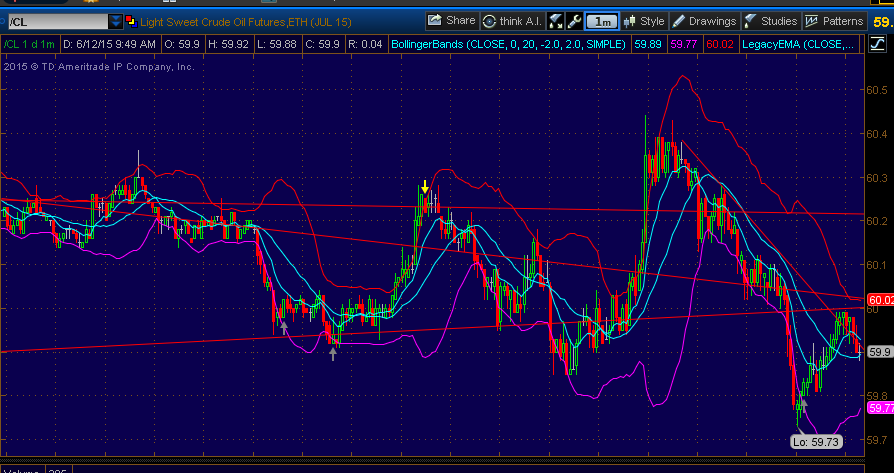The image size is (894, 473).
Task: Click the quick studies flask icon
Action: pos(555,22)
